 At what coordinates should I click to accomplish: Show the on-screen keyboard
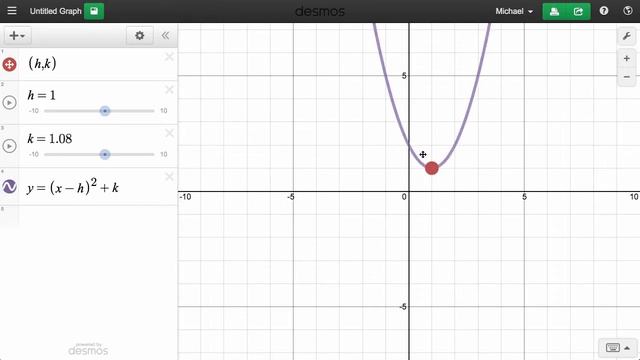pos(618,348)
